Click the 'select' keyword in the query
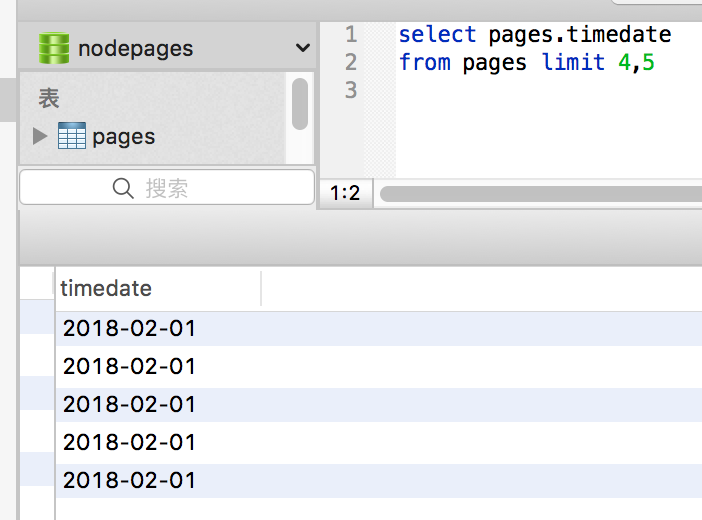The width and height of the screenshot is (702, 520). pos(437,34)
